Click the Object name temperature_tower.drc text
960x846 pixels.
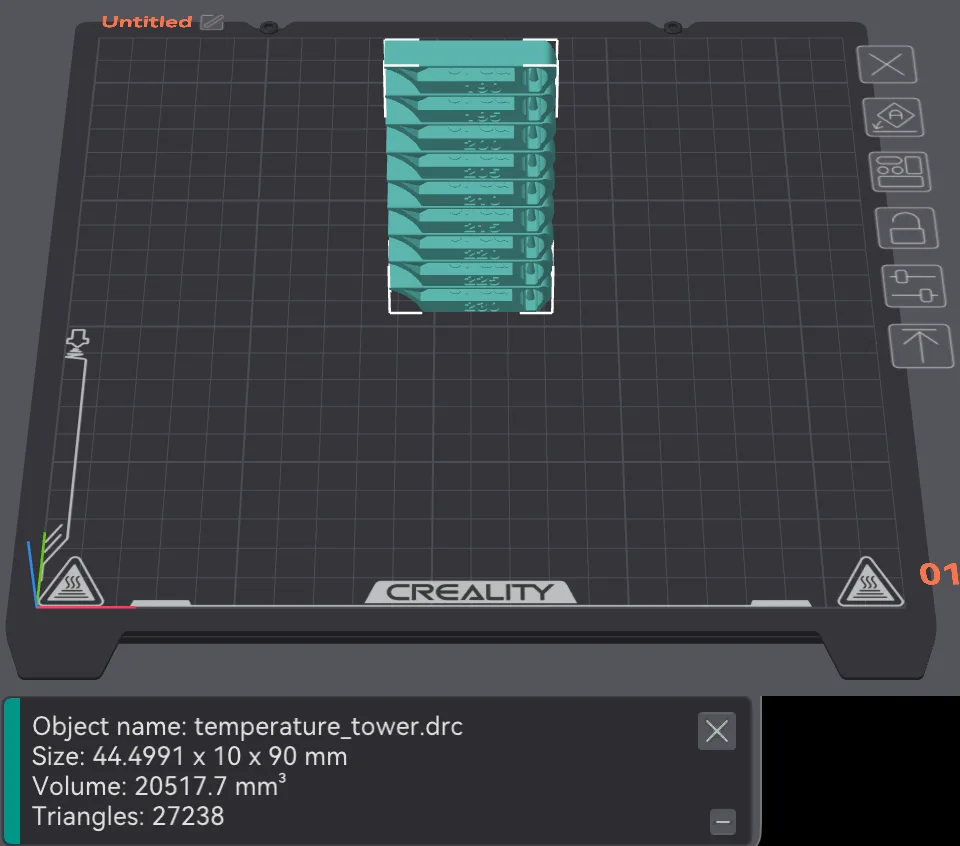point(247,727)
